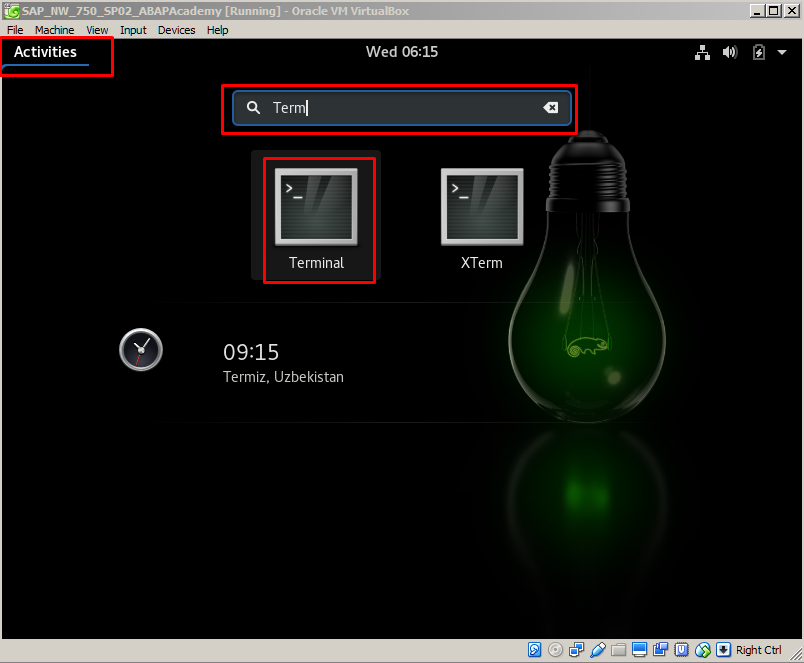Maximize the VirtualBox window
Screen dimensions: 804x663
(774, 11)
